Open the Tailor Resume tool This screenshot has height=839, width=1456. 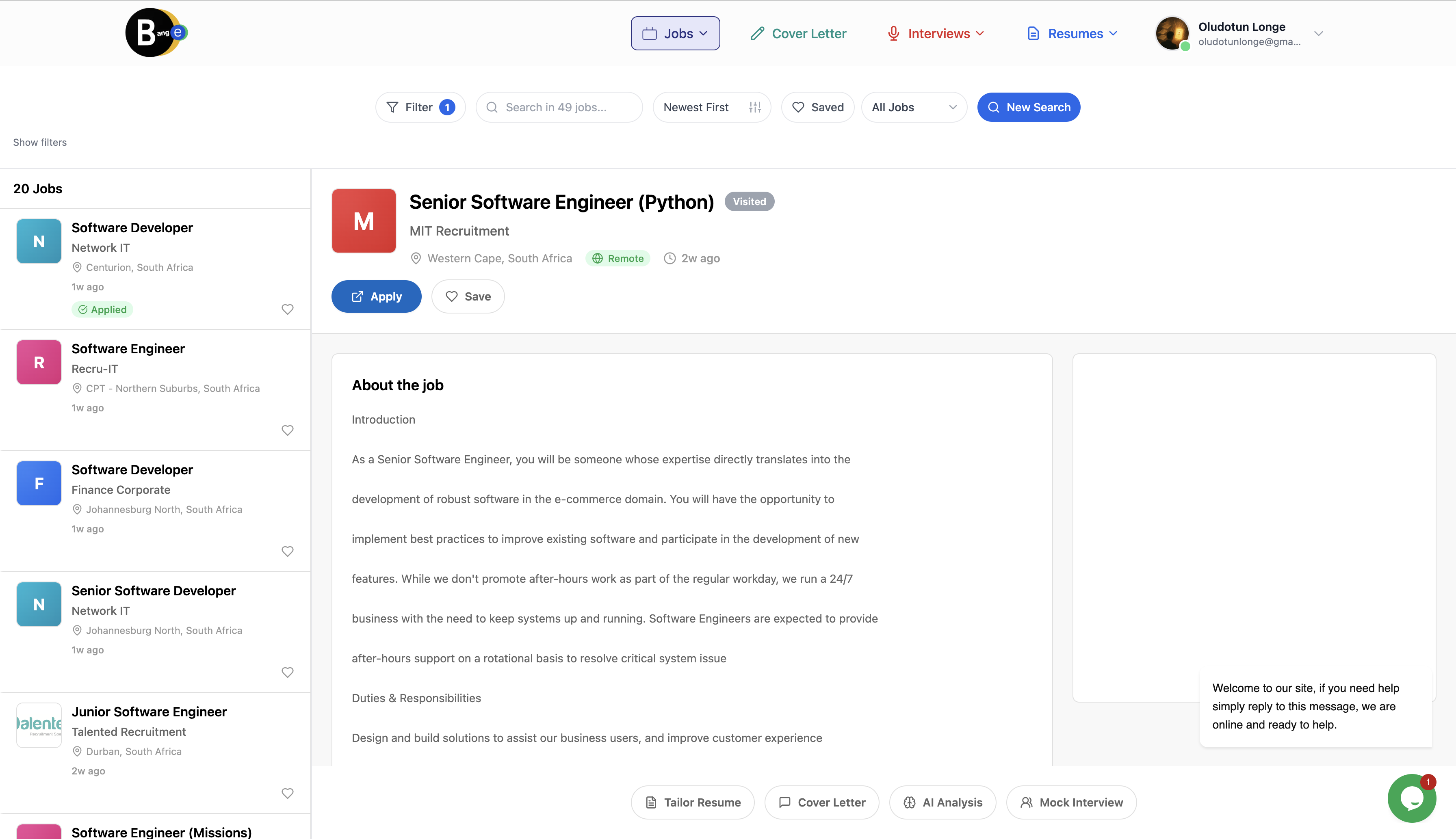point(692,802)
